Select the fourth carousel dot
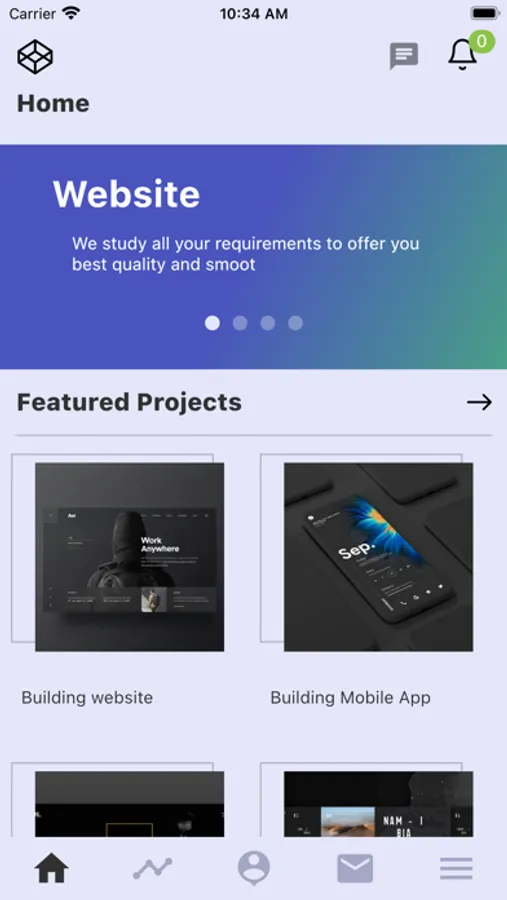Image resolution: width=507 pixels, height=900 pixels. (x=295, y=323)
